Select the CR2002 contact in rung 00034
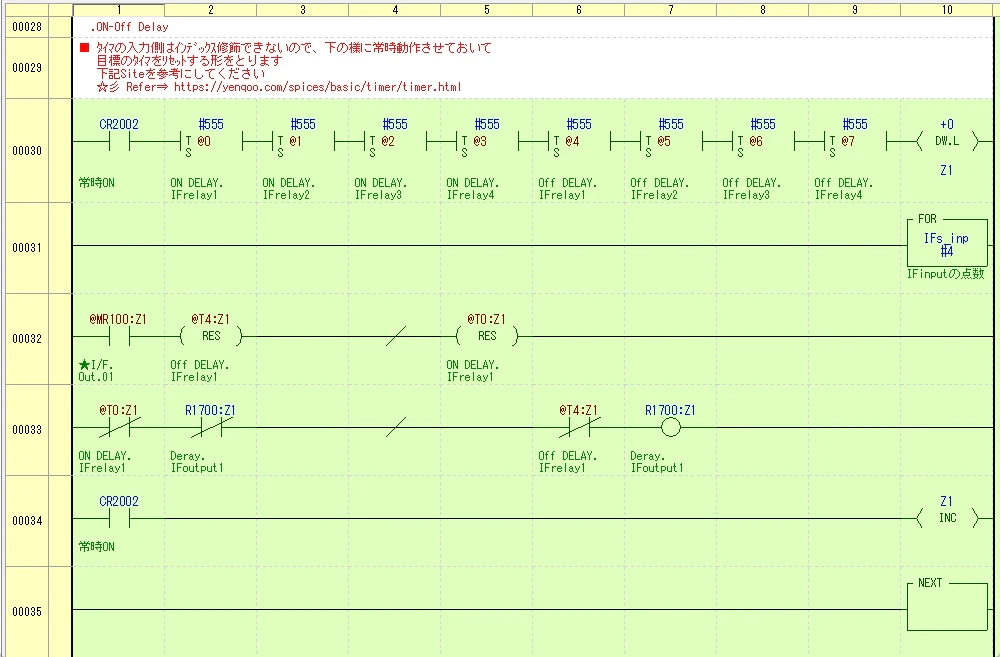 pyautogui.click(x=119, y=518)
